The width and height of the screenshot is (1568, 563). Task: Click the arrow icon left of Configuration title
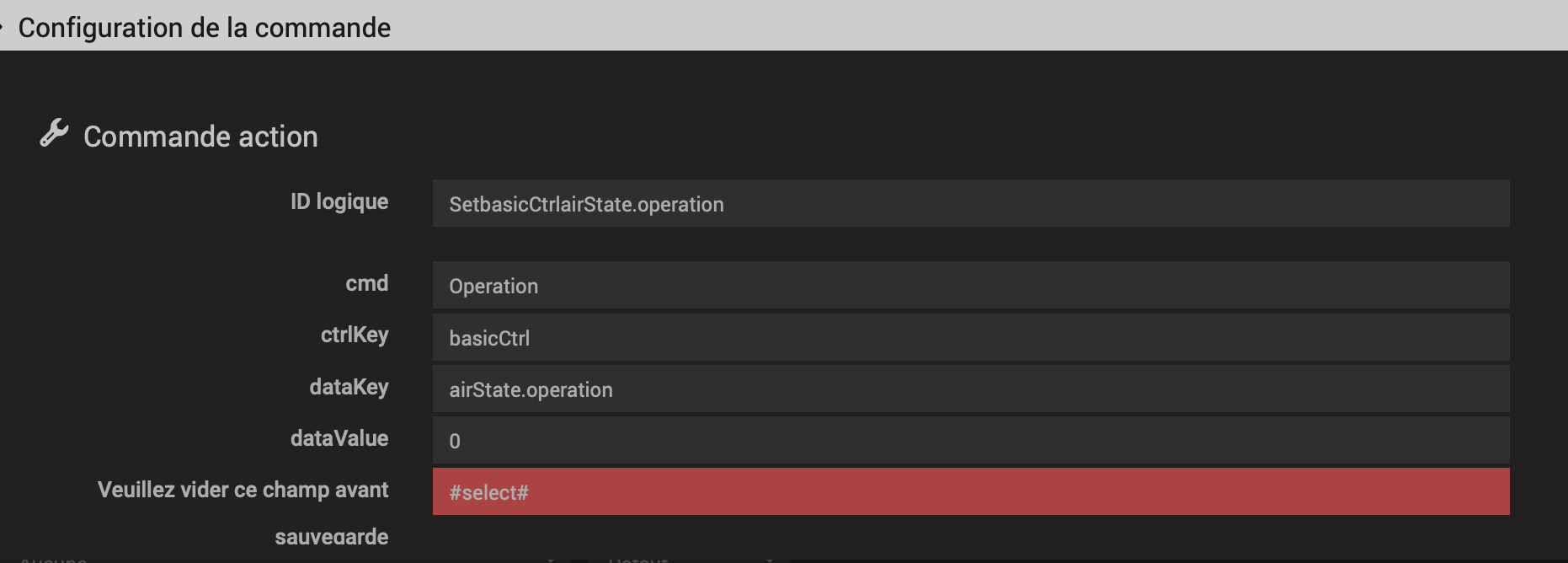click(x=2, y=25)
